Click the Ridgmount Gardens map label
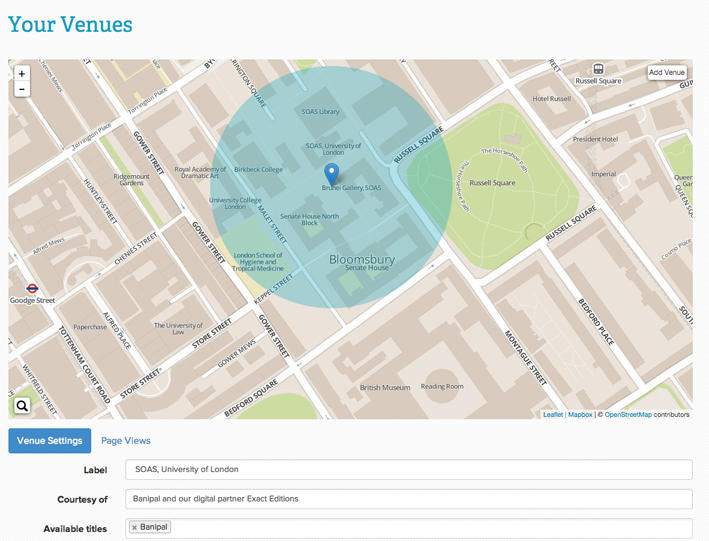 [x=131, y=180]
